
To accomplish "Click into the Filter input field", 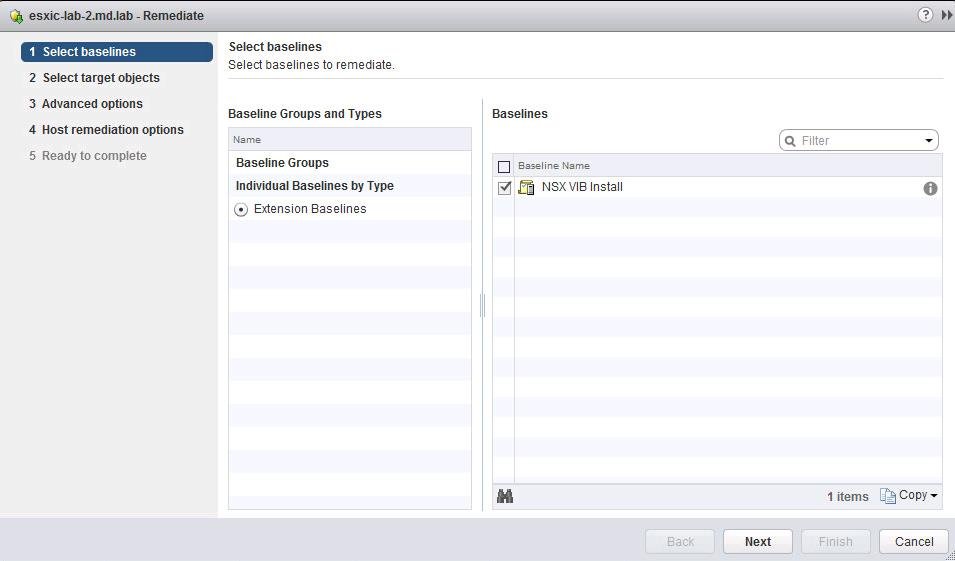I will pos(859,141).
